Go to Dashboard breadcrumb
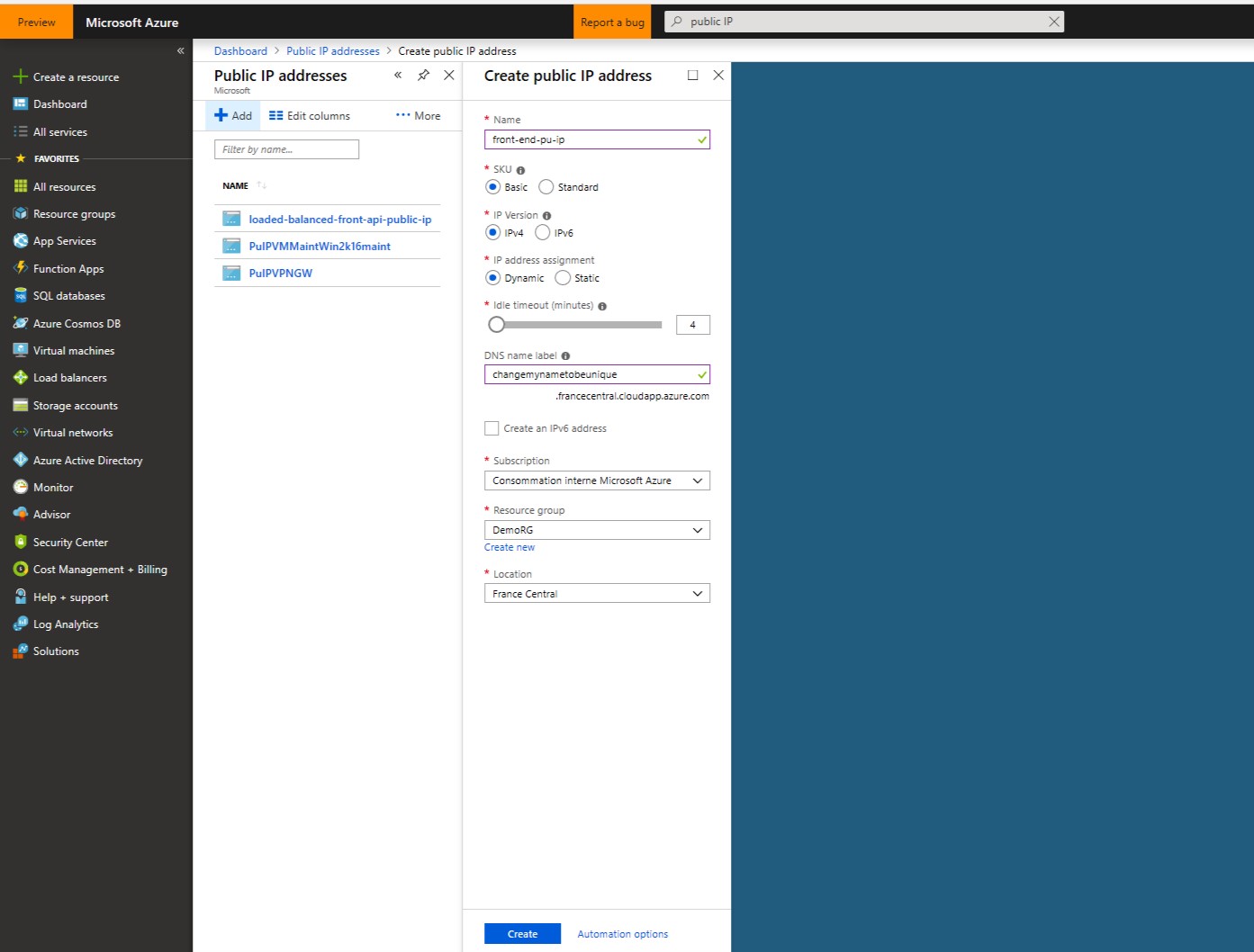This screenshot has height=952, width=1254. [x=240, y=51]
